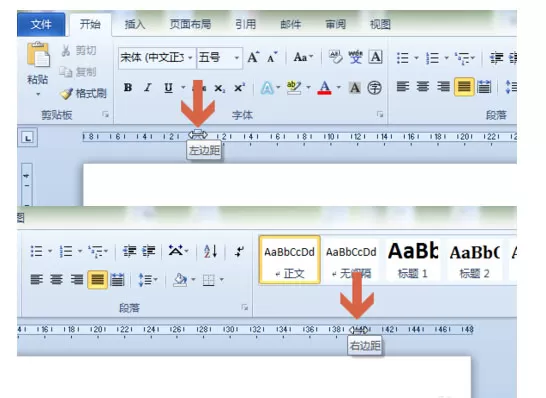
Task: Apply the 标题 1 heading style
Action: [413, 259]
